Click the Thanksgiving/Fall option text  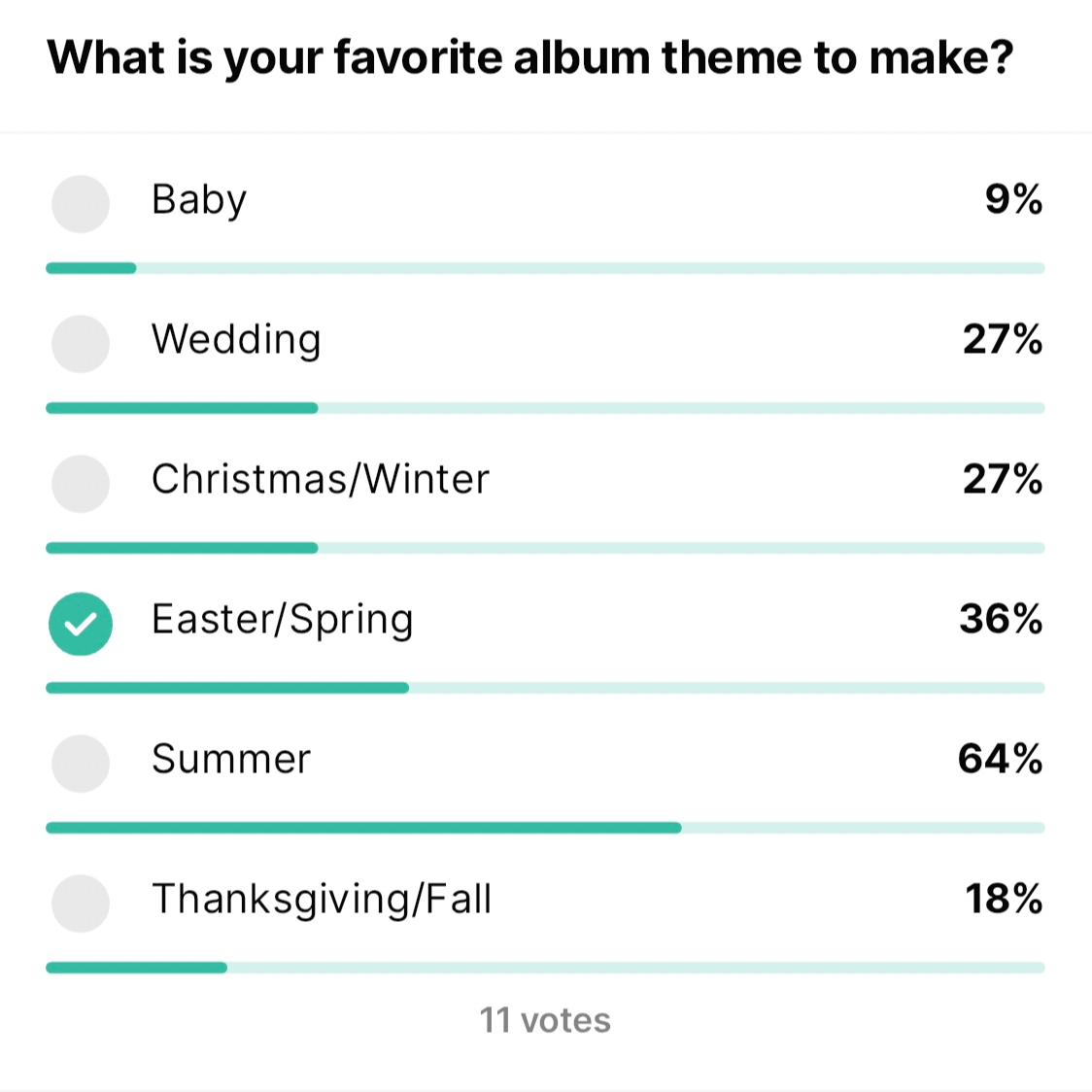(x=322, y=900)
